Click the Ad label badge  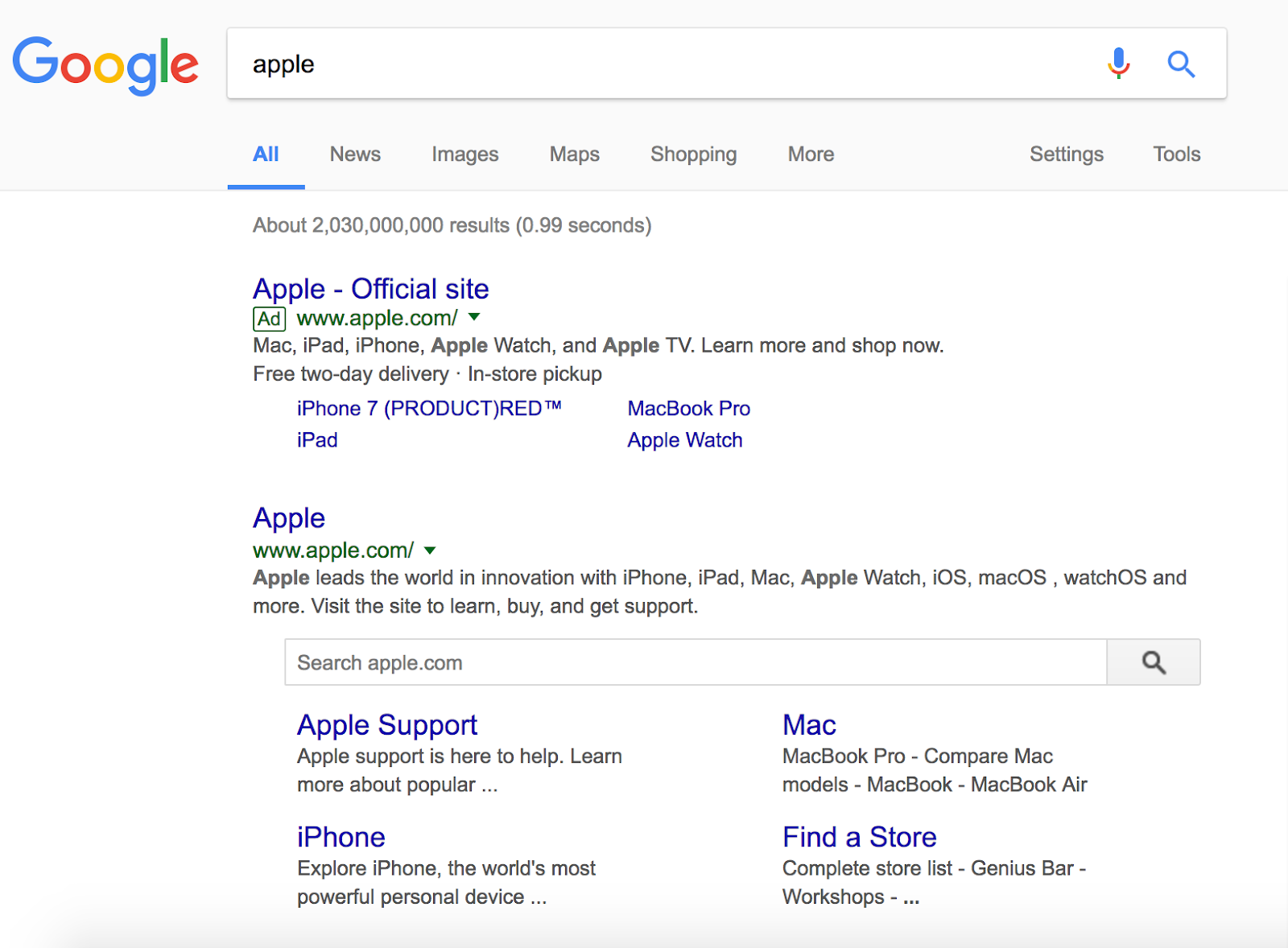(270, 319)
